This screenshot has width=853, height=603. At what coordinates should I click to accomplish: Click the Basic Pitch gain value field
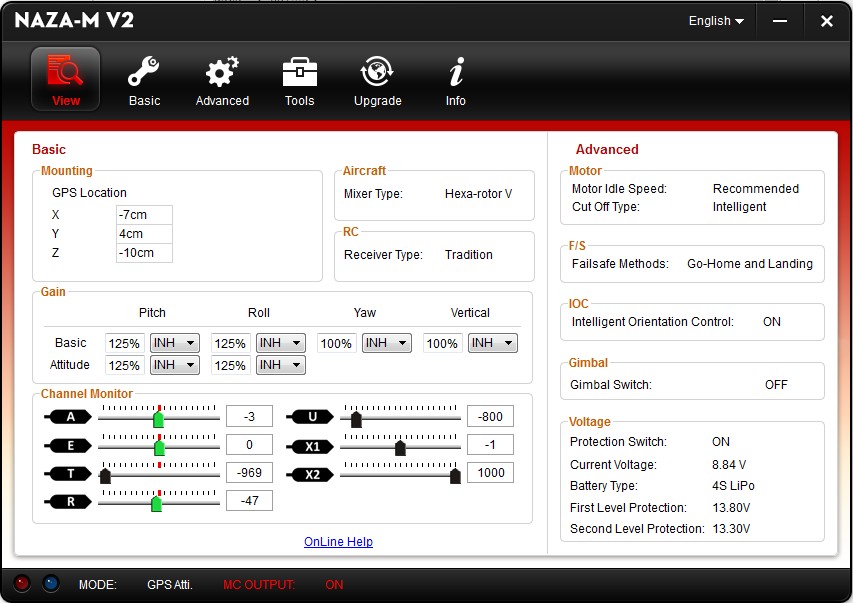[125, 343]
